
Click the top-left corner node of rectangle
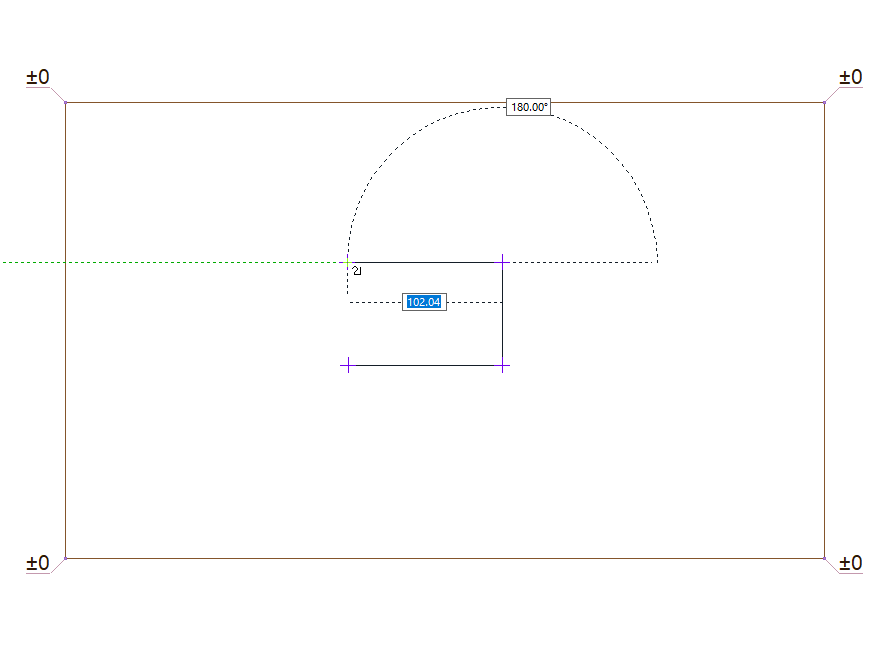pyautogui.click(x=66, y=103)
